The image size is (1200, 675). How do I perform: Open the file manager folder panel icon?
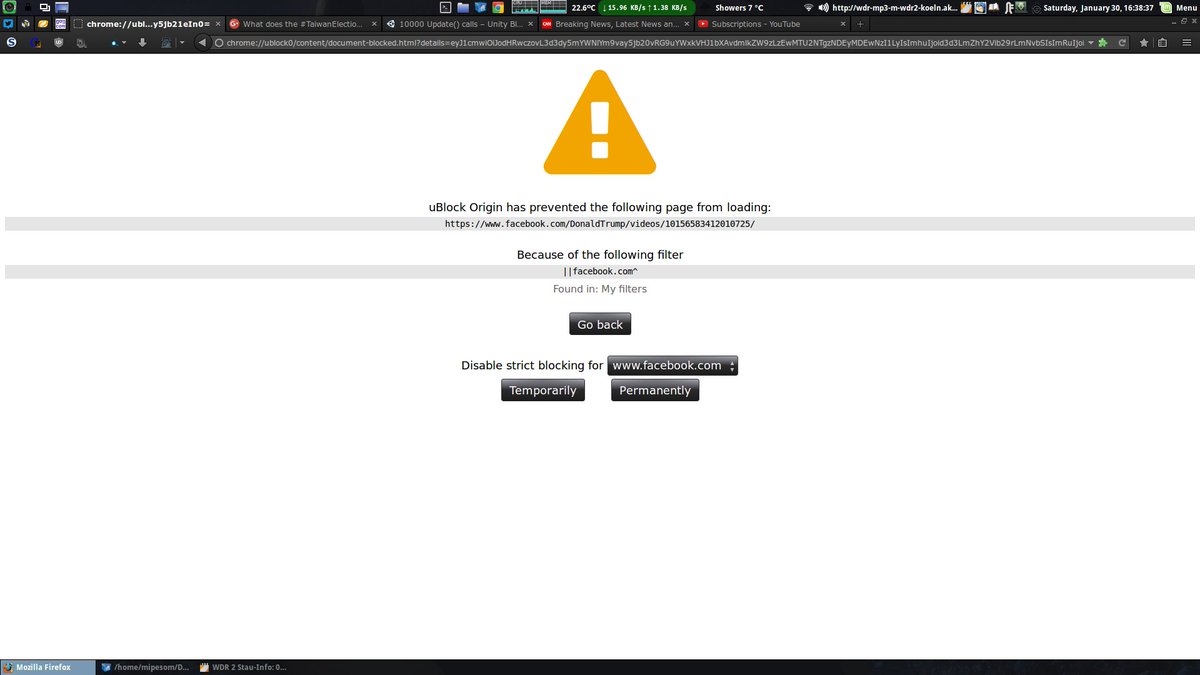click(463, 8)
